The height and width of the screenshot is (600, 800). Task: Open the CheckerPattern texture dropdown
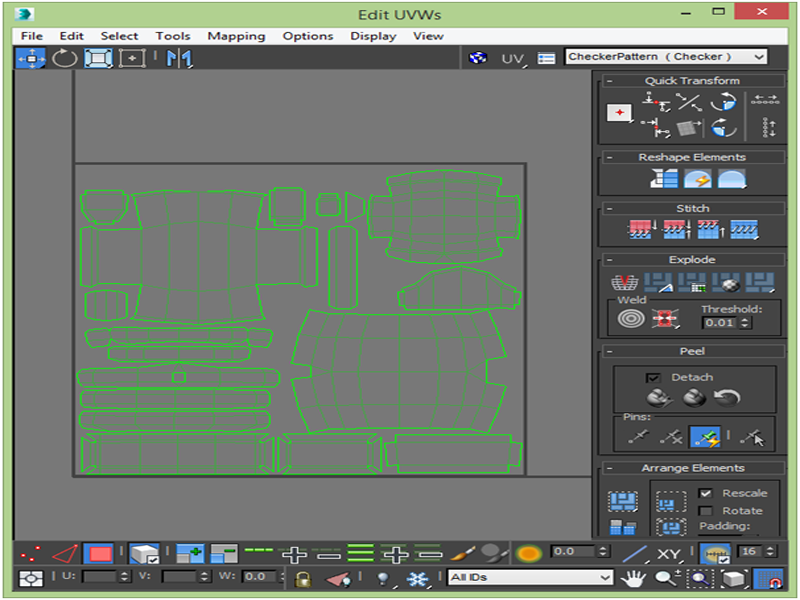point(666,57)
